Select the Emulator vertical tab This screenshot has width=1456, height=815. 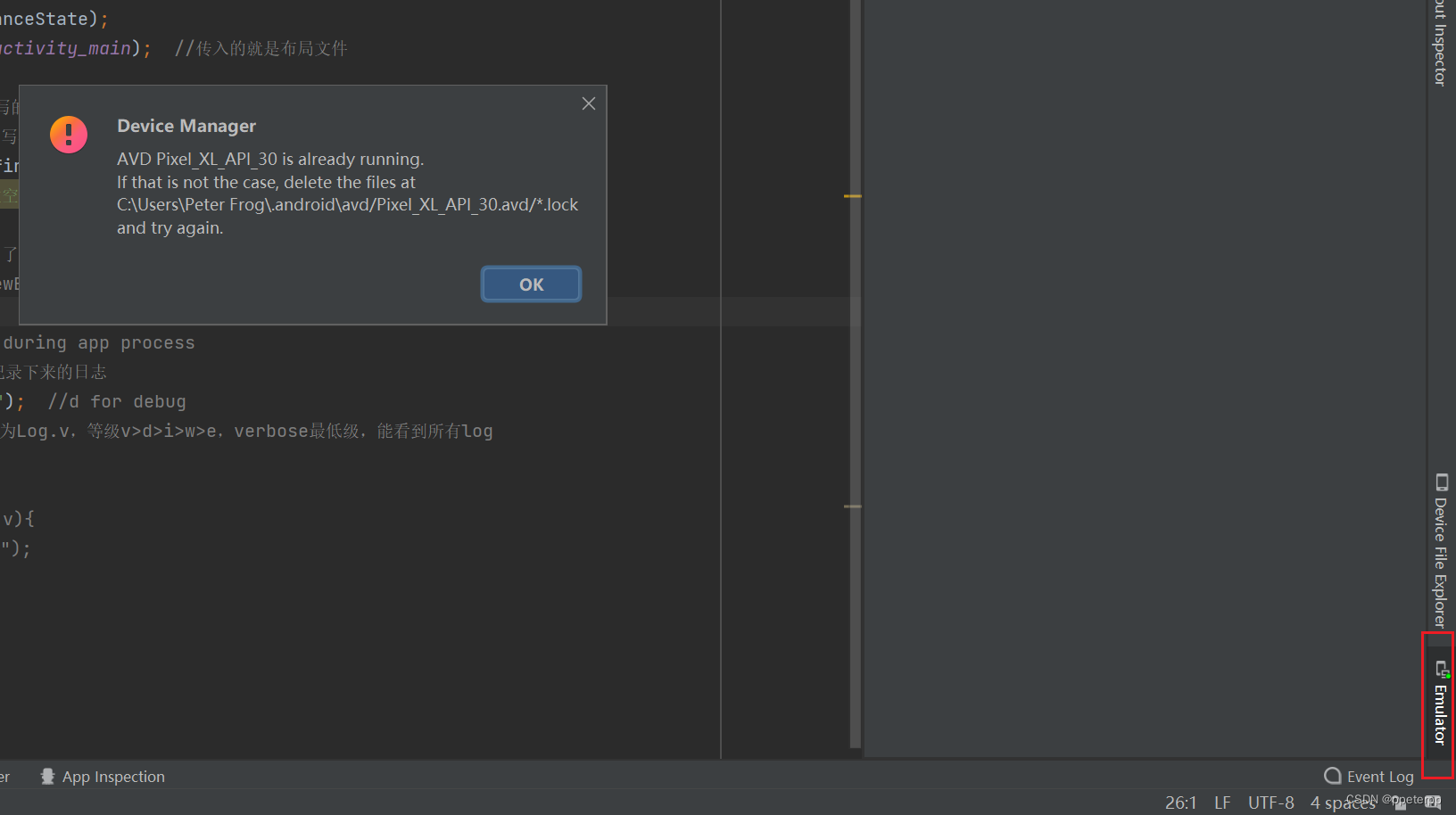tap(1439, 709)
